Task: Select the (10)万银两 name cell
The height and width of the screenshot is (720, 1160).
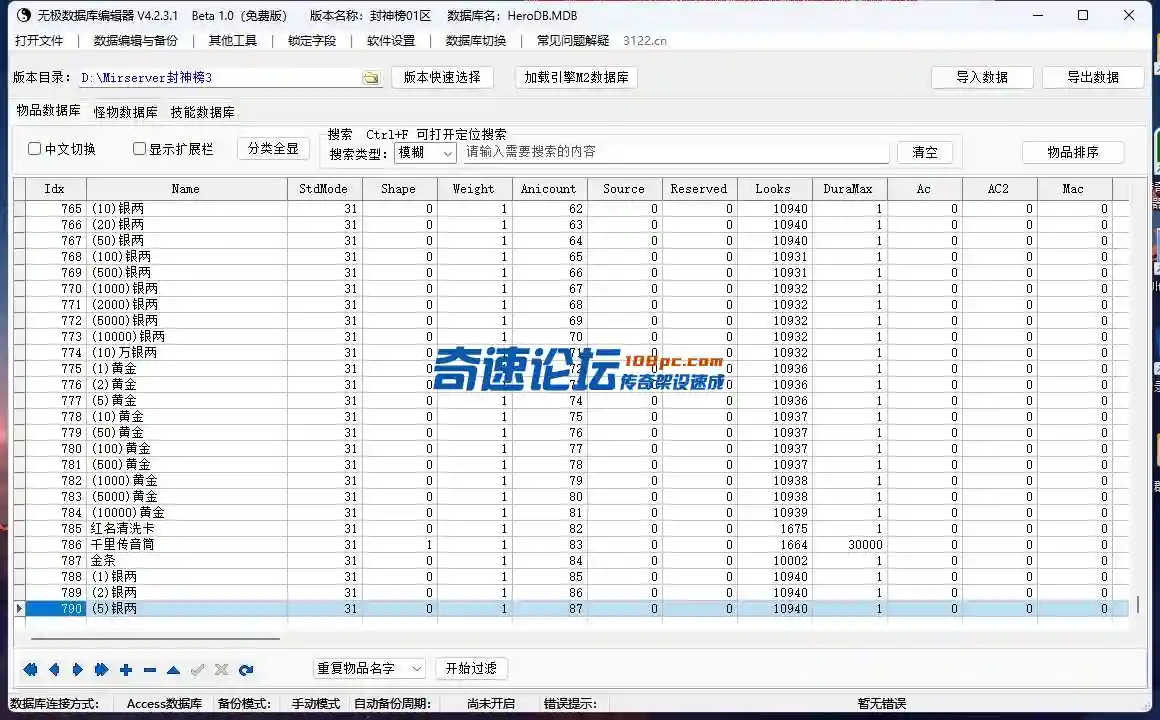Action: click(x=186, y=352)
